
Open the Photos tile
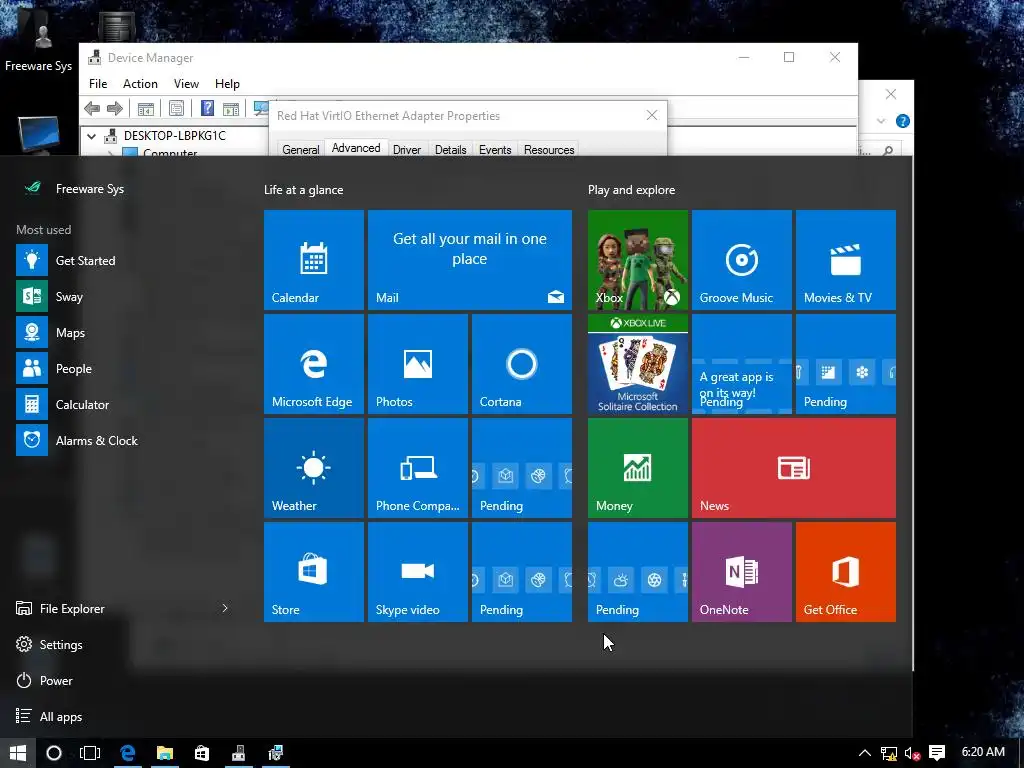(417, 364)
